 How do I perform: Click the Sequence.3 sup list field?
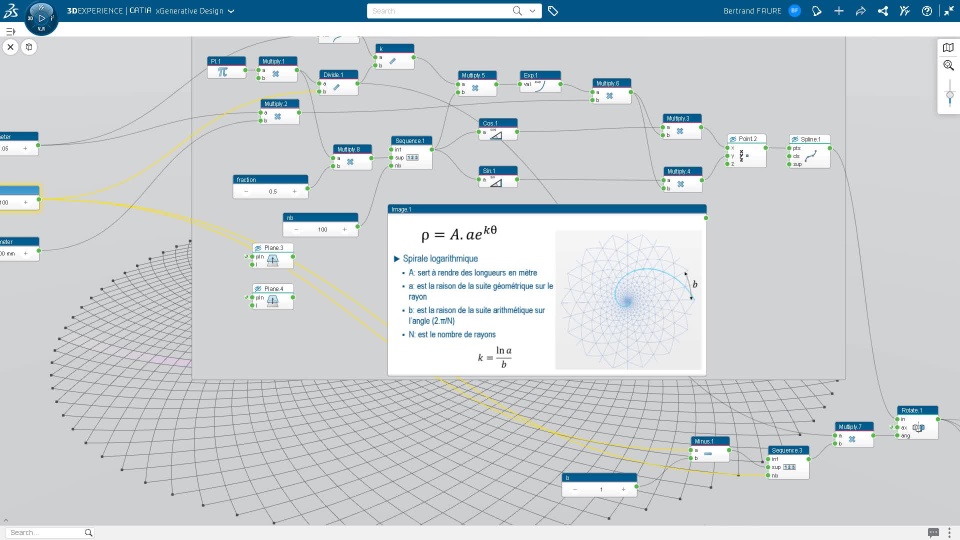click(x=790, y=467)
